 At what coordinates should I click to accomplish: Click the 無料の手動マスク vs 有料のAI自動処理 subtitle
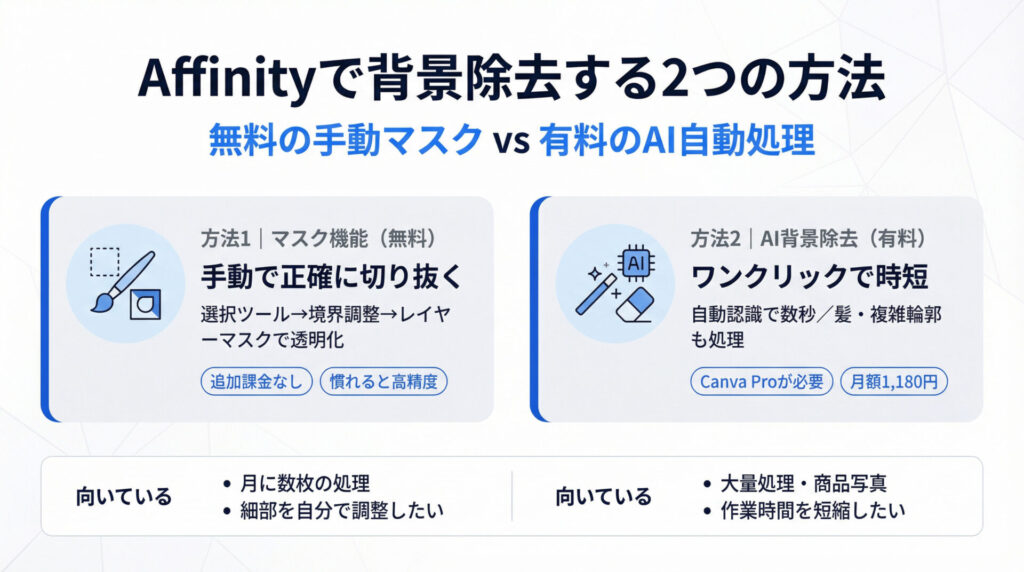click(511, 139)
